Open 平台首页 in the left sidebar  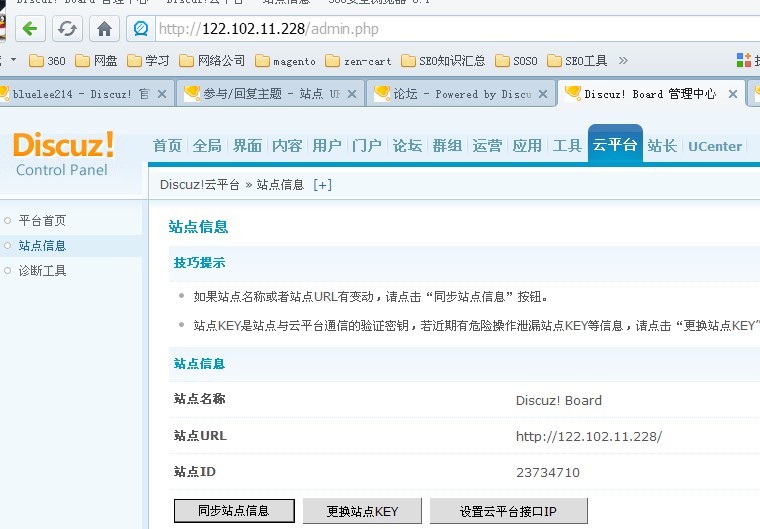click(42, 221)
